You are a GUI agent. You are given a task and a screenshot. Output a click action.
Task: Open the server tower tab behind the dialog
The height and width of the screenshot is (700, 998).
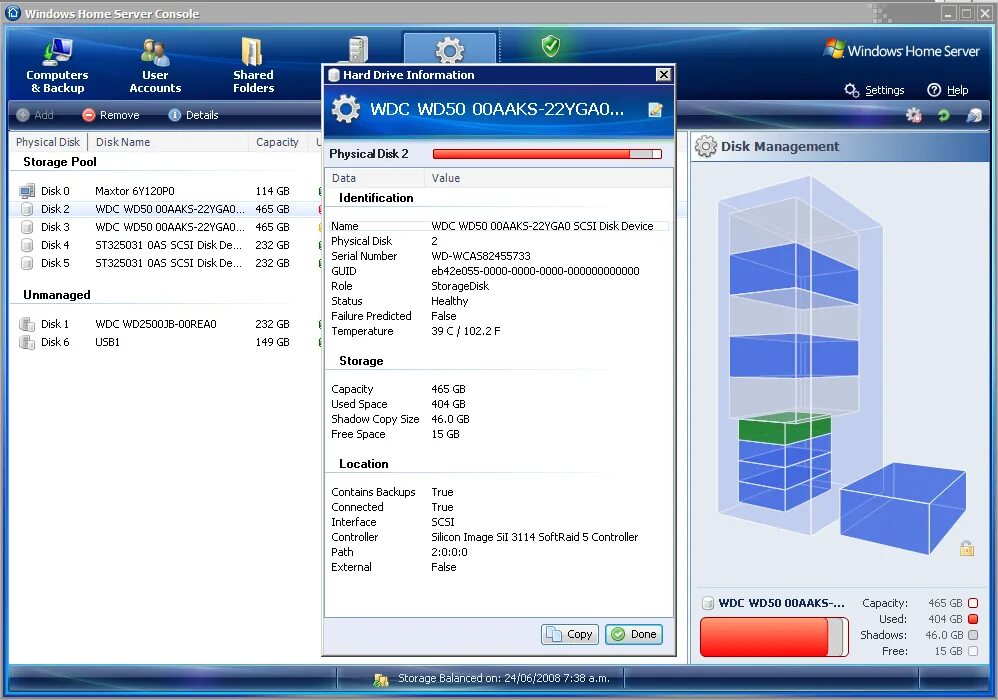tap(358, 50)
